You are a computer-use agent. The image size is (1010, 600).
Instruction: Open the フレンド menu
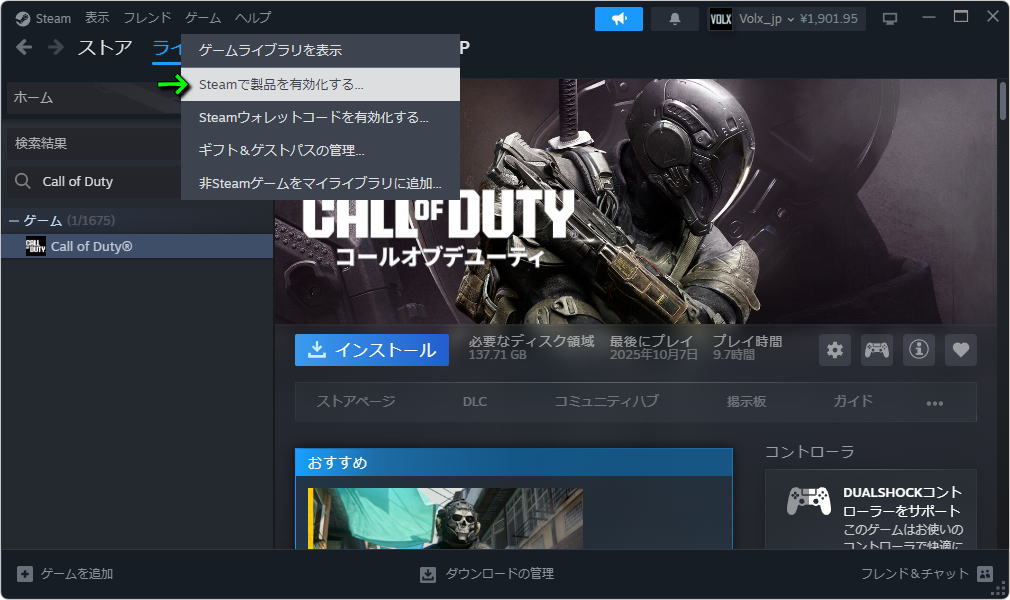coord(148,18)
